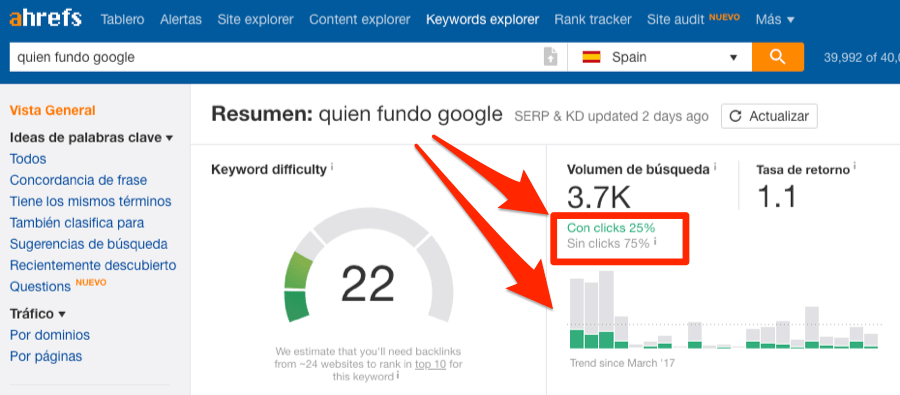Click info icon next to Keyword difficulty
Viewport: 900px width, 395px height.
click(x=332, y=168)
